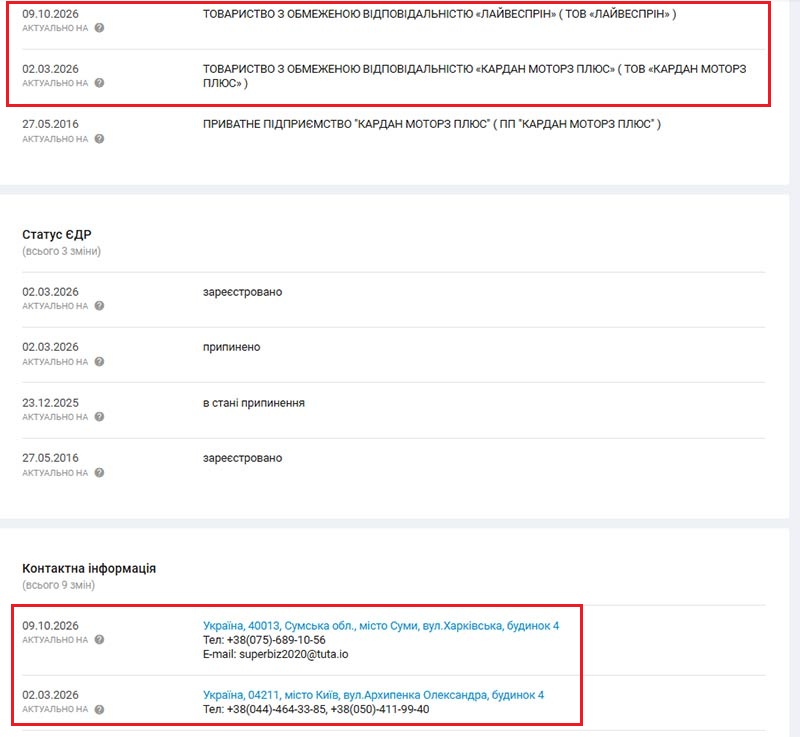Click the email superbiz2020@tuta.io
The height and width of the screenshot is (737, 800).
[293, 654]
